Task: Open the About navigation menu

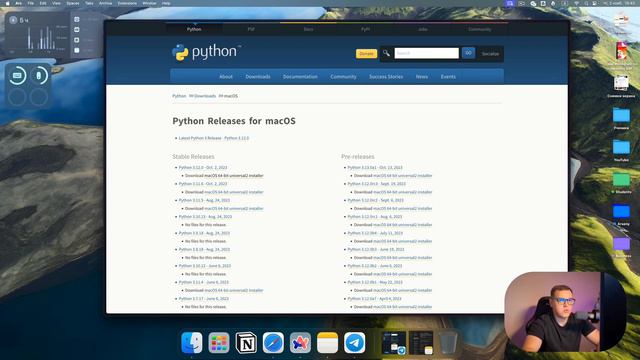Action: (226, 77)
